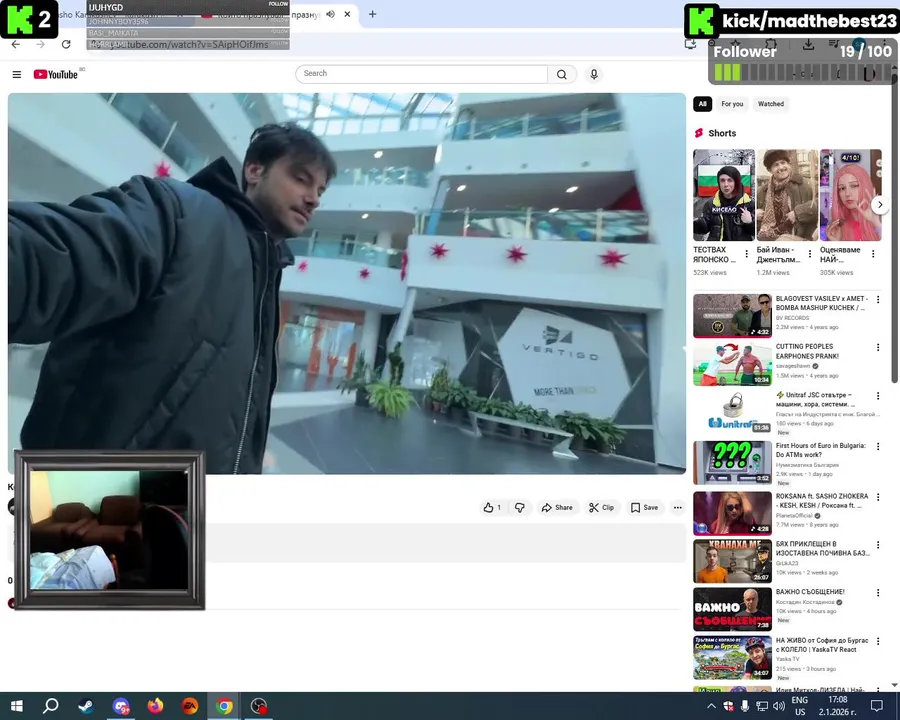This screenshot has width=900, height=720.
Task: Open Discord from the taskbar
Action: (x=121, y=706)
